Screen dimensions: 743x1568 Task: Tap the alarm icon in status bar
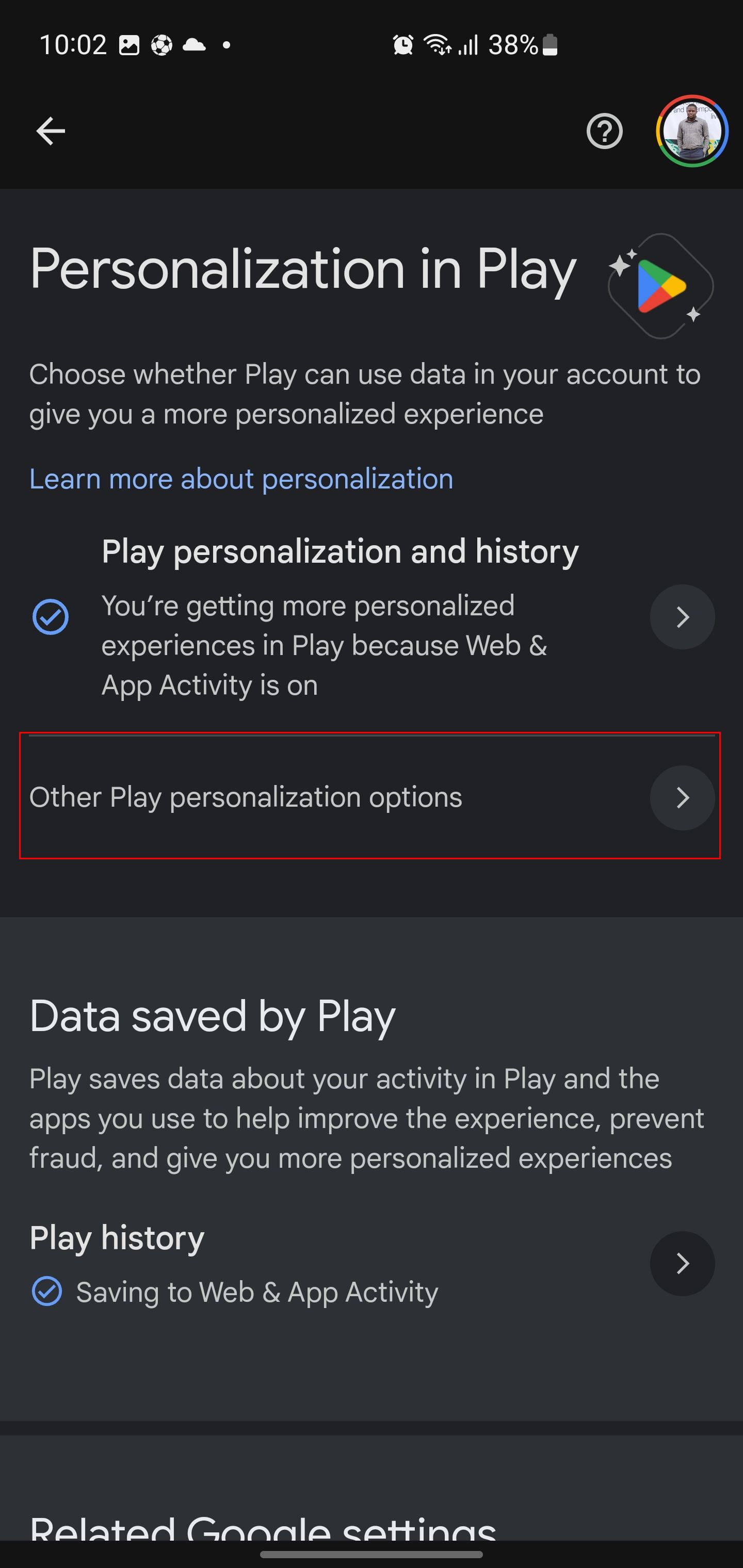(x=402, y=44)
